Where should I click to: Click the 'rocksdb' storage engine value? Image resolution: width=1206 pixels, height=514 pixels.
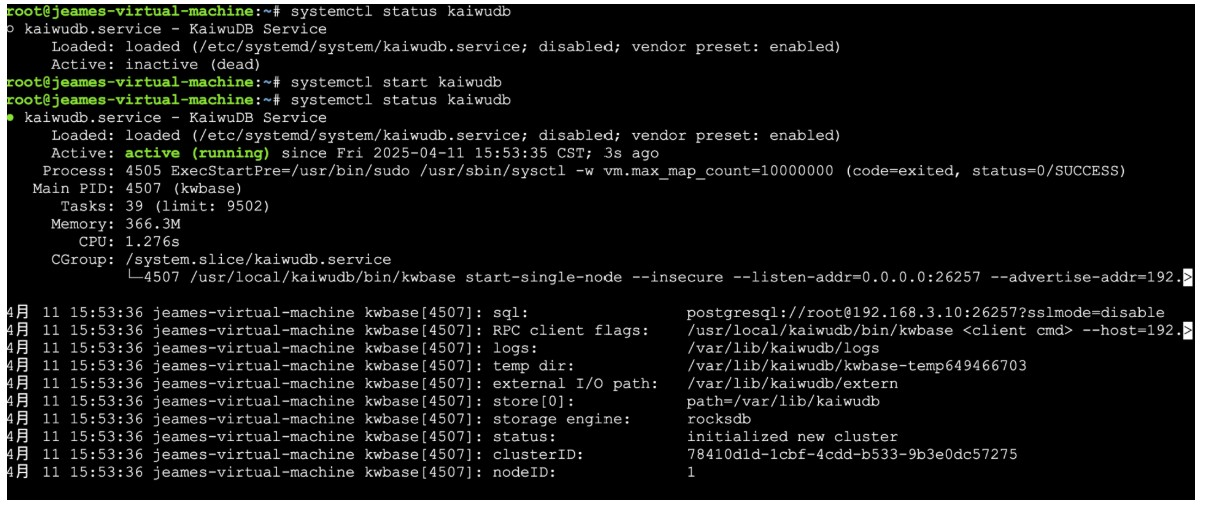pos(719,419)
